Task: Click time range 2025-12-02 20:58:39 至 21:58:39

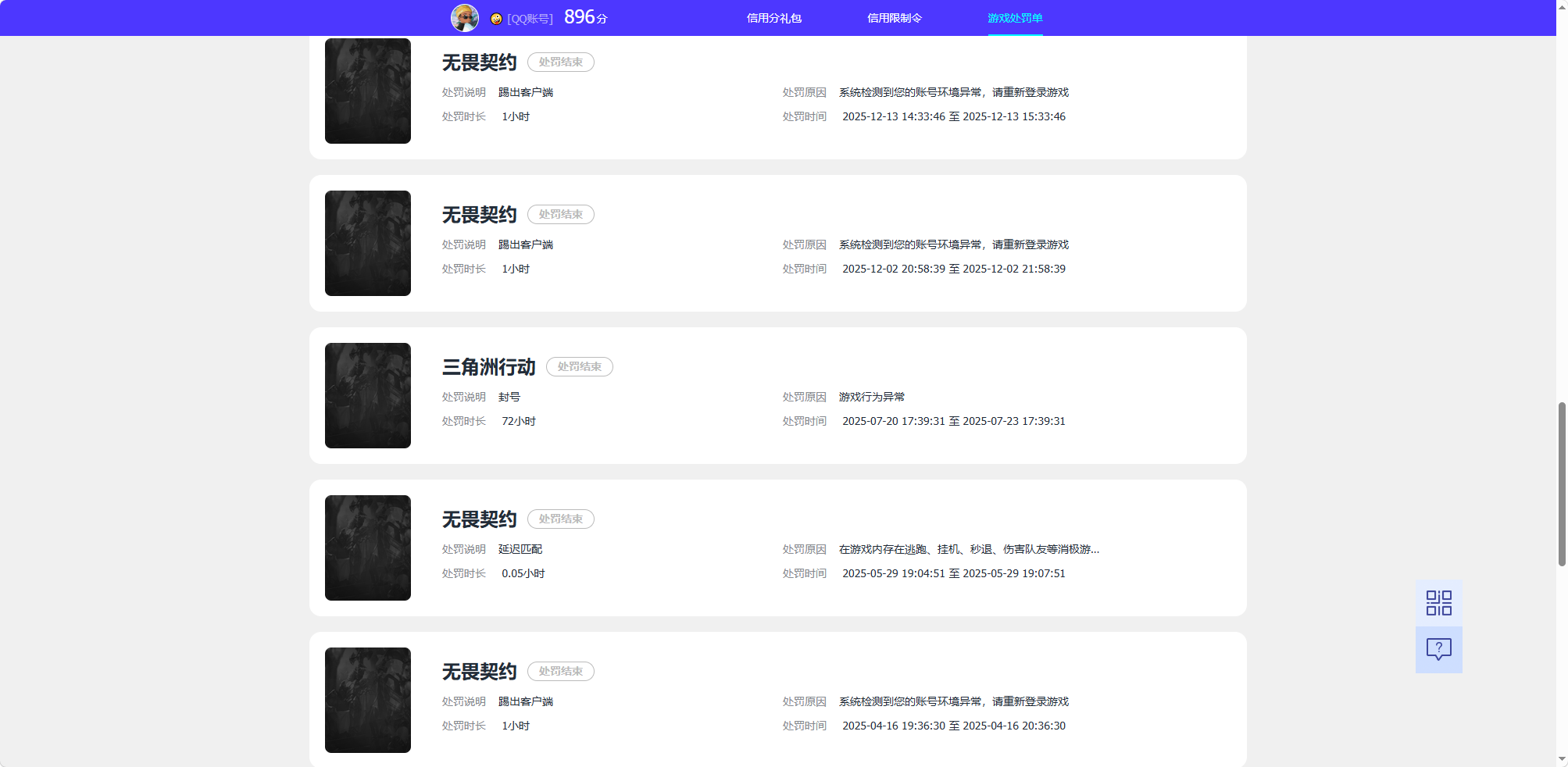Action: pos(954,269)
